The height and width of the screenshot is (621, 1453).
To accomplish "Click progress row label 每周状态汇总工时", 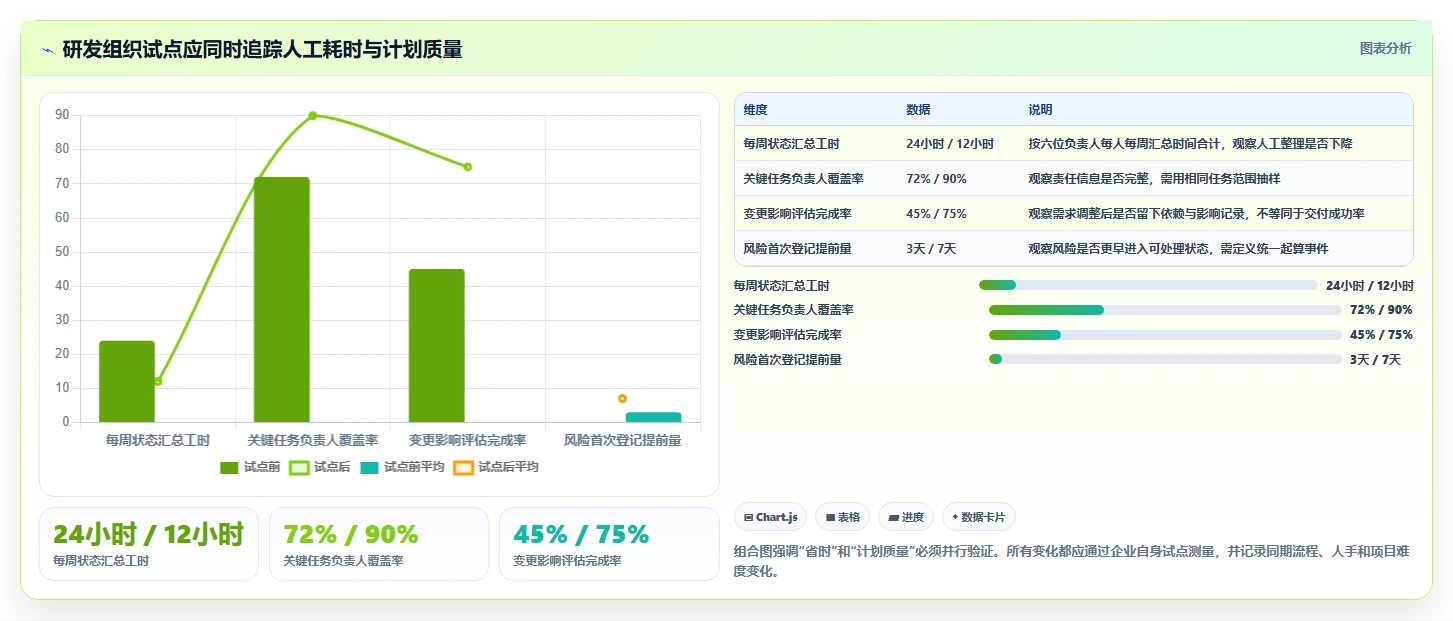I will pos(782,286).
